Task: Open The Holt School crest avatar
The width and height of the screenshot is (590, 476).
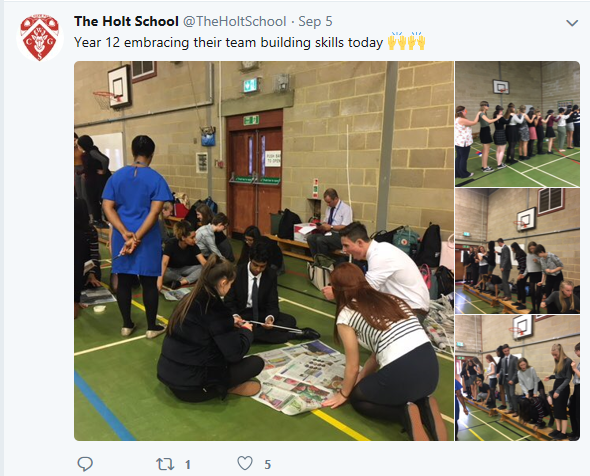Action: coord(40,38)
